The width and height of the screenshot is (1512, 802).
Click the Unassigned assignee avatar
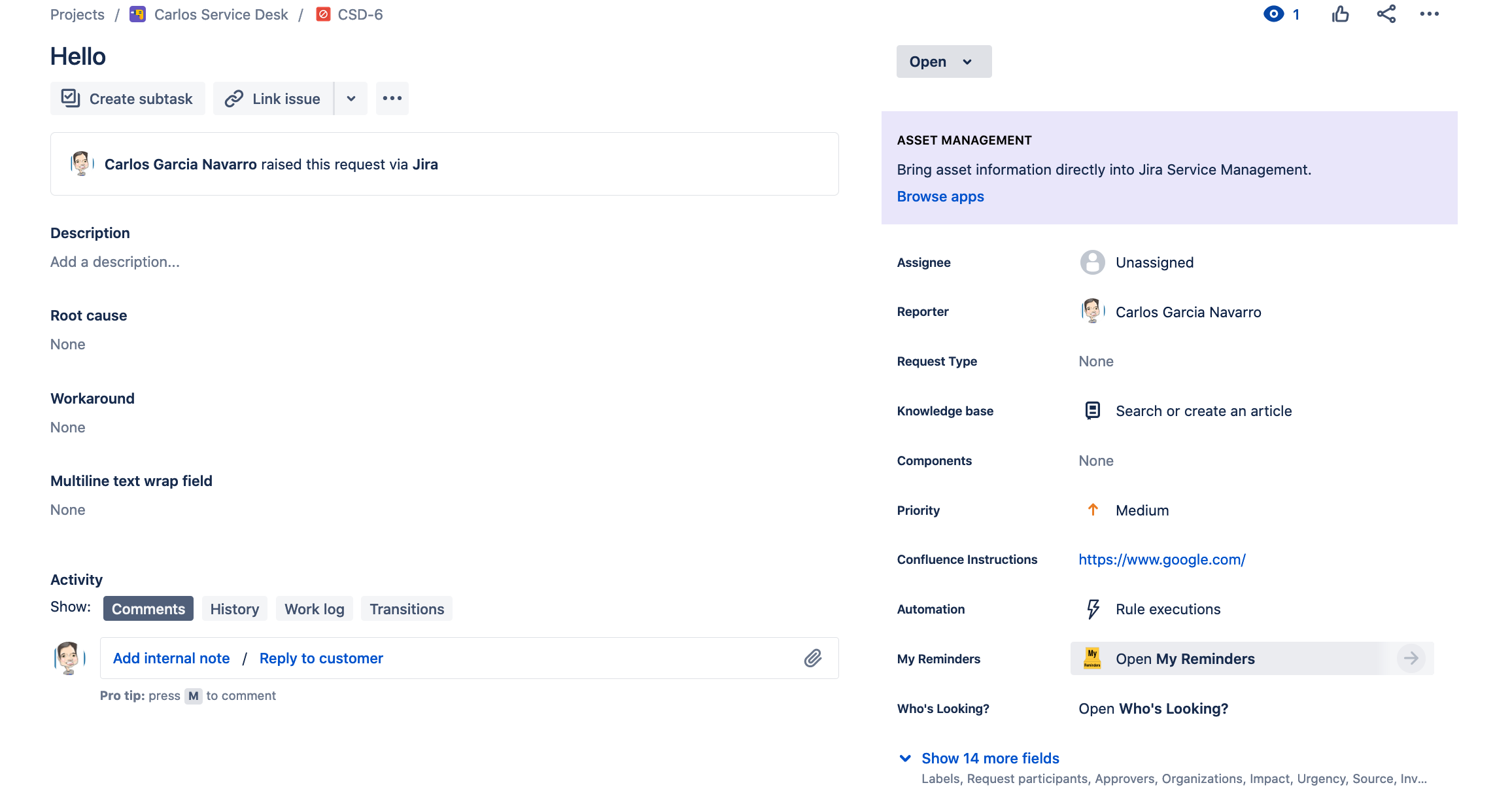click(1091, 262)
